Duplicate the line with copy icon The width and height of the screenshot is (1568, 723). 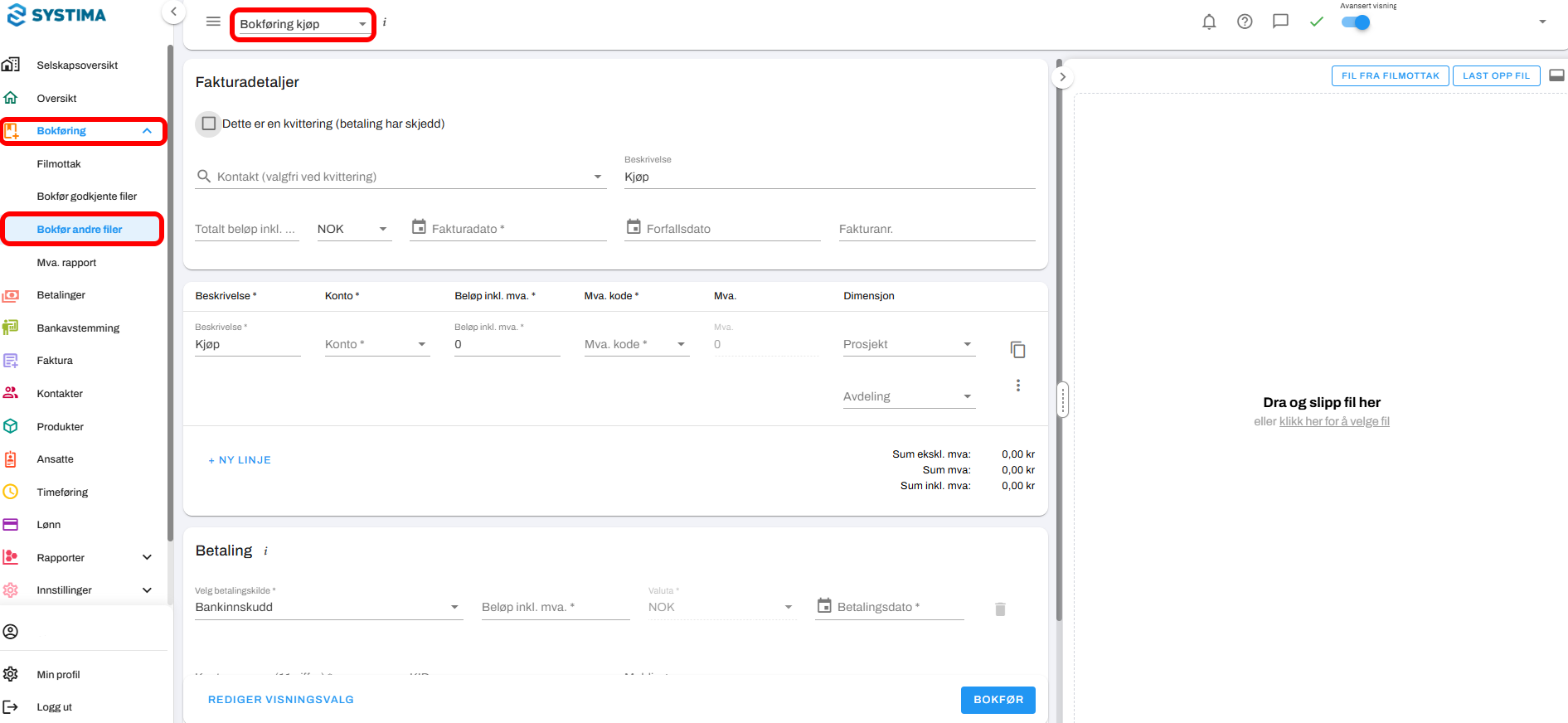tap(1018, 350)
